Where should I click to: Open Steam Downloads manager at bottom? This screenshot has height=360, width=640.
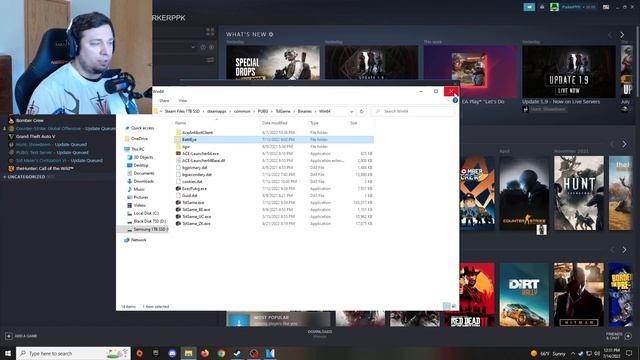pos(320,333)
